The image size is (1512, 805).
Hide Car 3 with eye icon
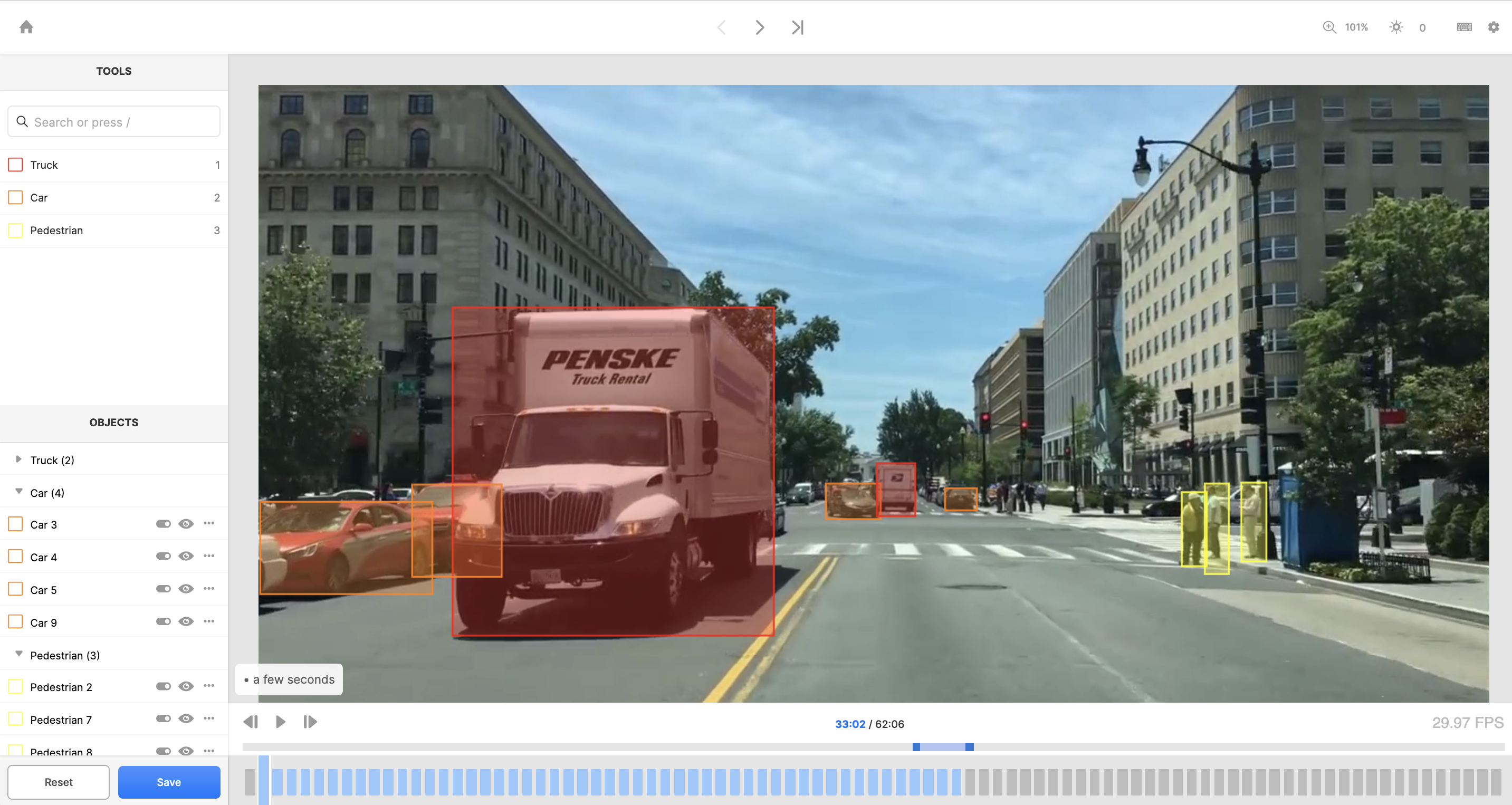tap(186, 524)
